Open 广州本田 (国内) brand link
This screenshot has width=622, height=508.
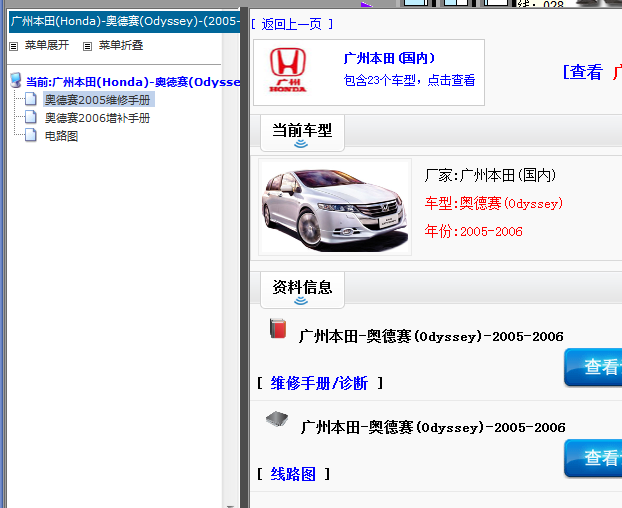pos(389,58)
